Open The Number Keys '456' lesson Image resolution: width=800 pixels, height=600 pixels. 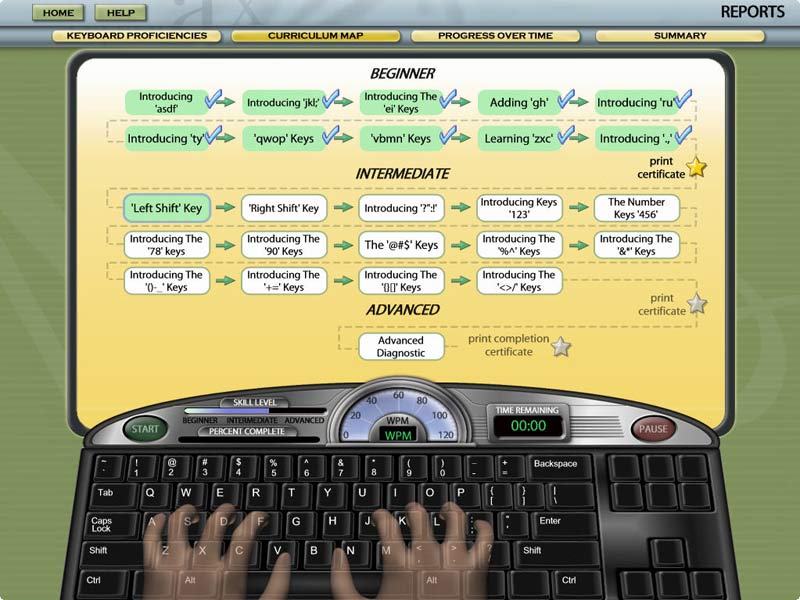637,208
